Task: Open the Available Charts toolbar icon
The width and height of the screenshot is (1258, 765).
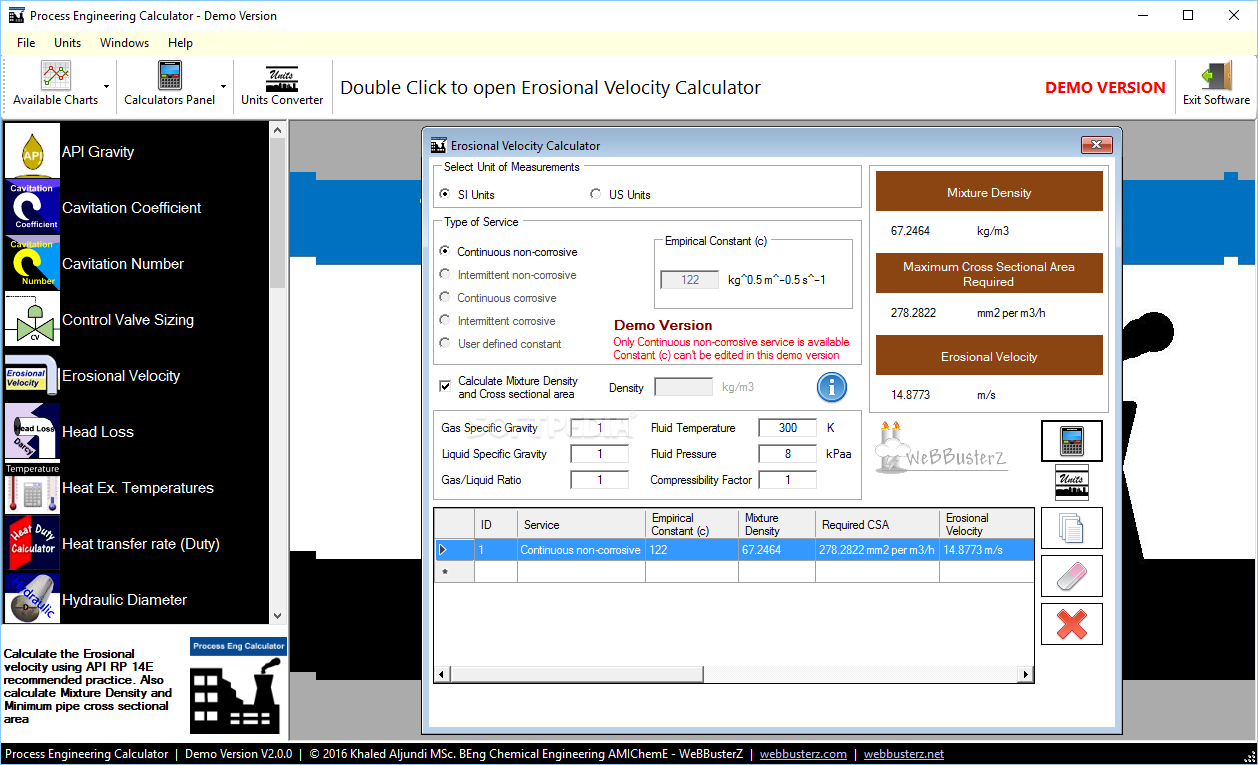Action: click(x=56, y=76)
